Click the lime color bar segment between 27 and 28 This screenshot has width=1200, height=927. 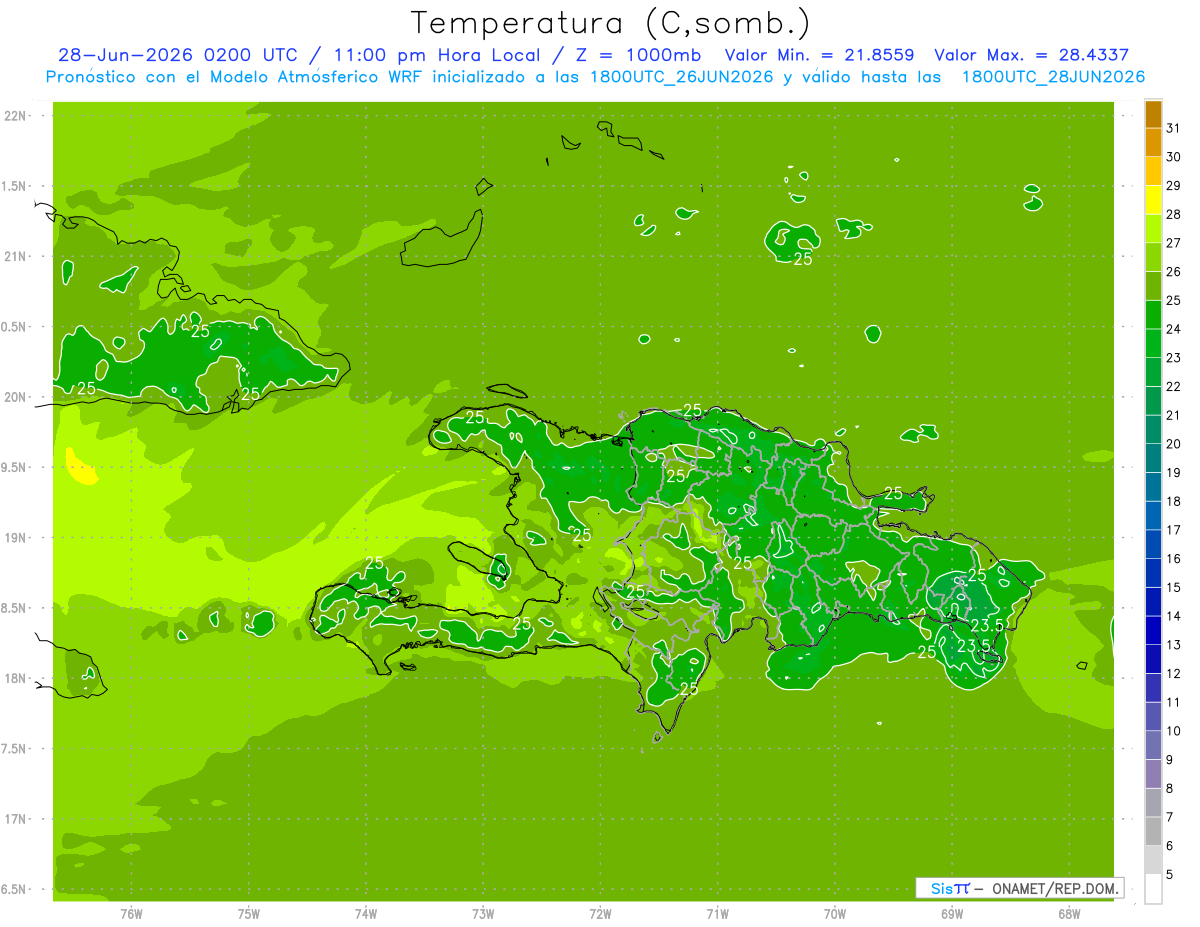pyautogui.click(x=1153, y=228)
